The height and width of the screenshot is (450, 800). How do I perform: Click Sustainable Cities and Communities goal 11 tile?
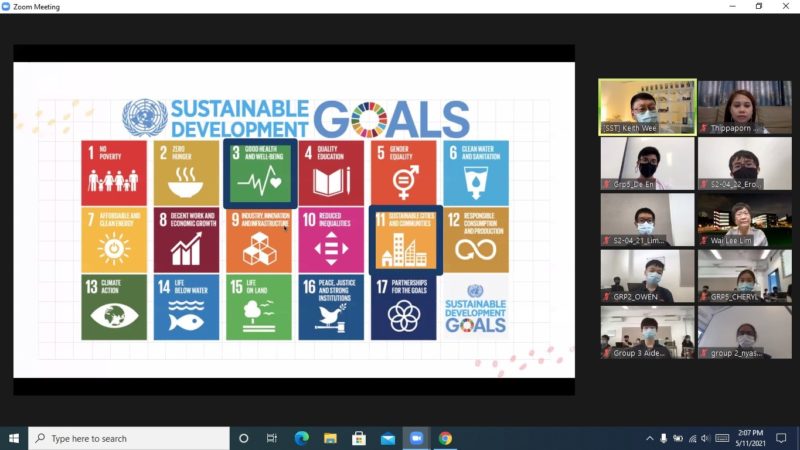click(x=406, y=240)
